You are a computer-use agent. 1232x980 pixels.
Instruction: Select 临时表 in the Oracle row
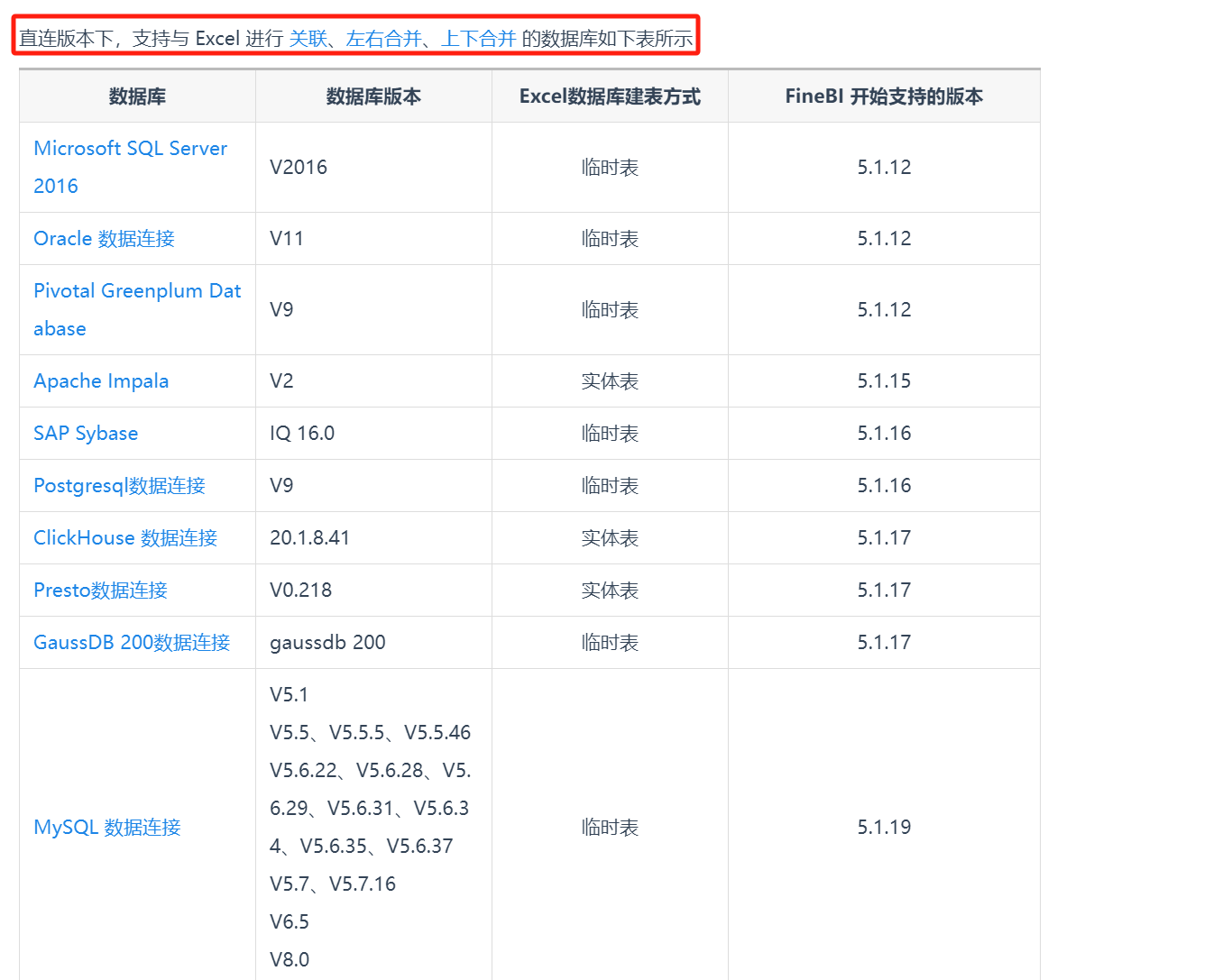point(610,238)
